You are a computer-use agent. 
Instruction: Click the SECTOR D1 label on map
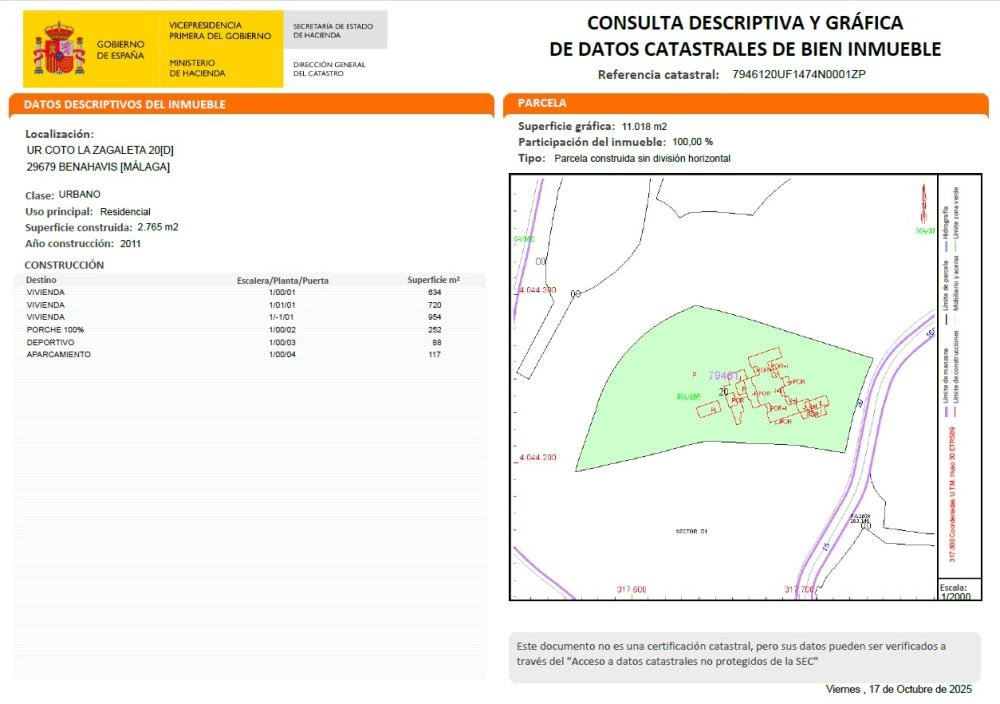point(690,529)
